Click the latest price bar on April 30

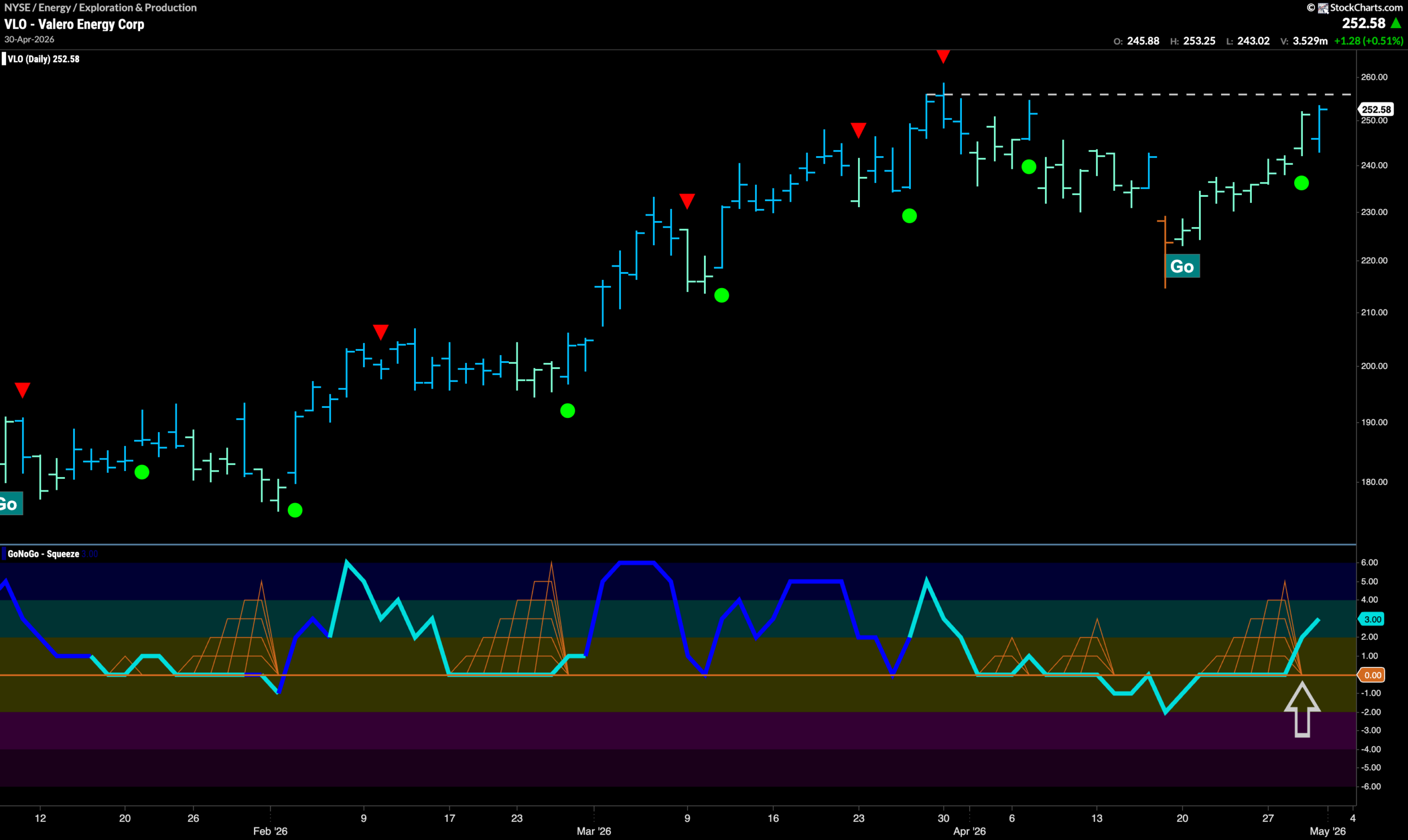[1319, 129]
